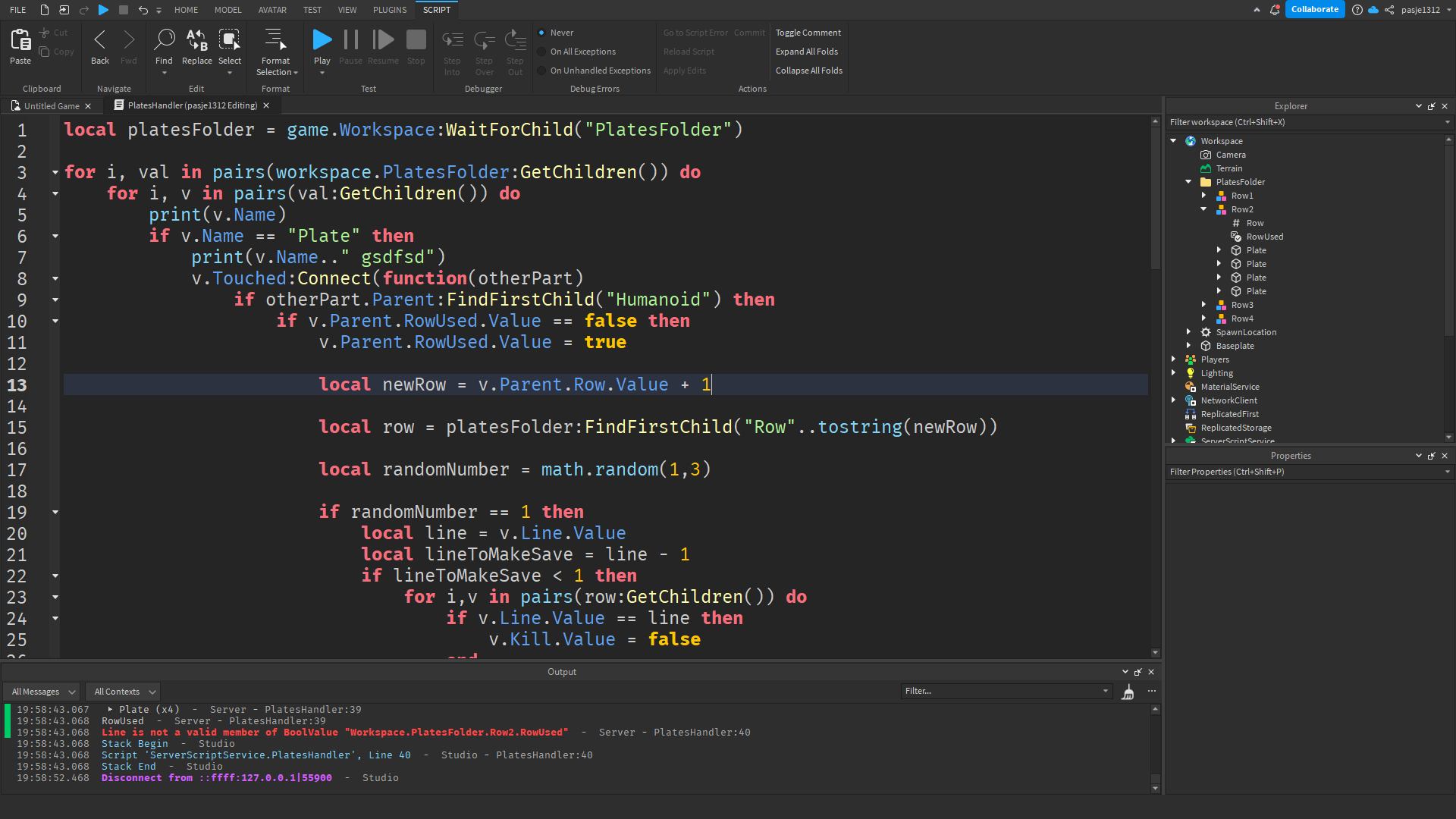Click the Select tool icon
1456x819 pixels.
[x=229, y=39]
